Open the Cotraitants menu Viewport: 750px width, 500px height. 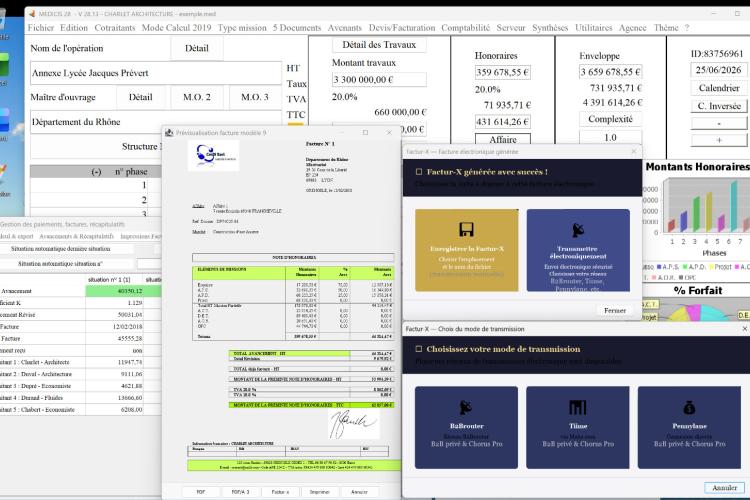(x=115, y=28)
